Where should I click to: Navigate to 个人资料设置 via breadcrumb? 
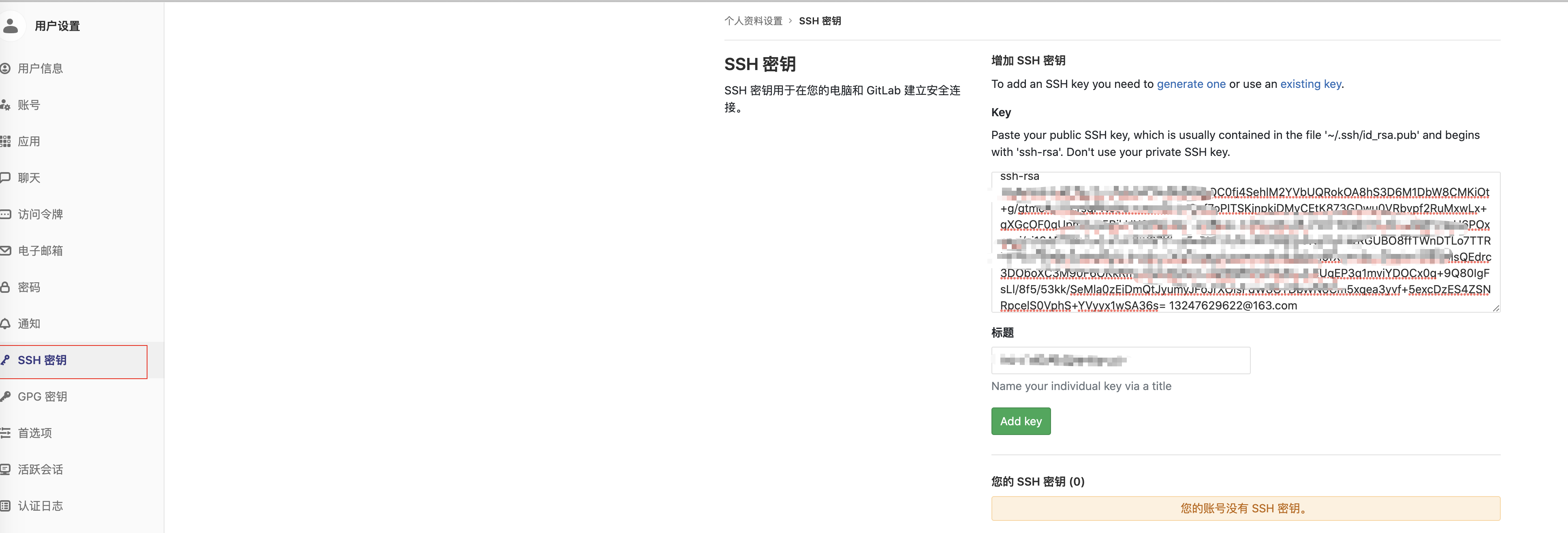[754, 20]
